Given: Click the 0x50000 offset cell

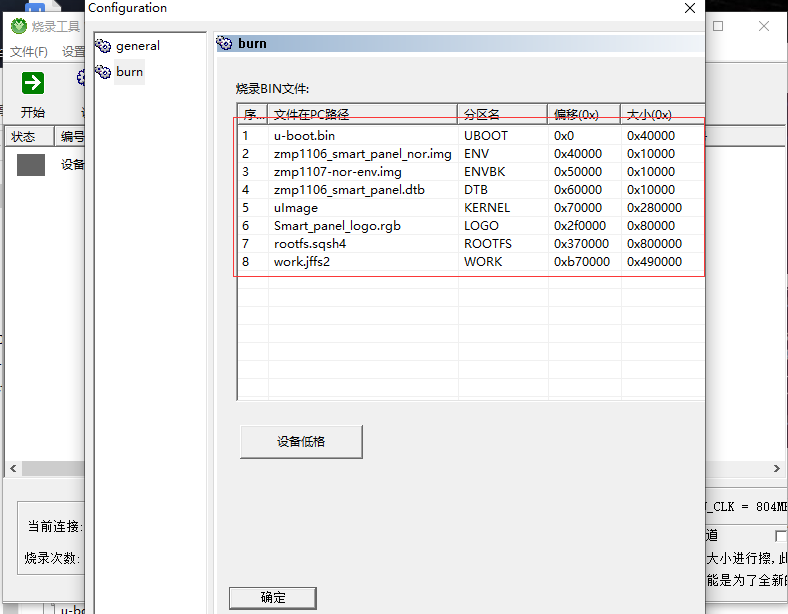Looking at the screenshot, I should [578, 172].
